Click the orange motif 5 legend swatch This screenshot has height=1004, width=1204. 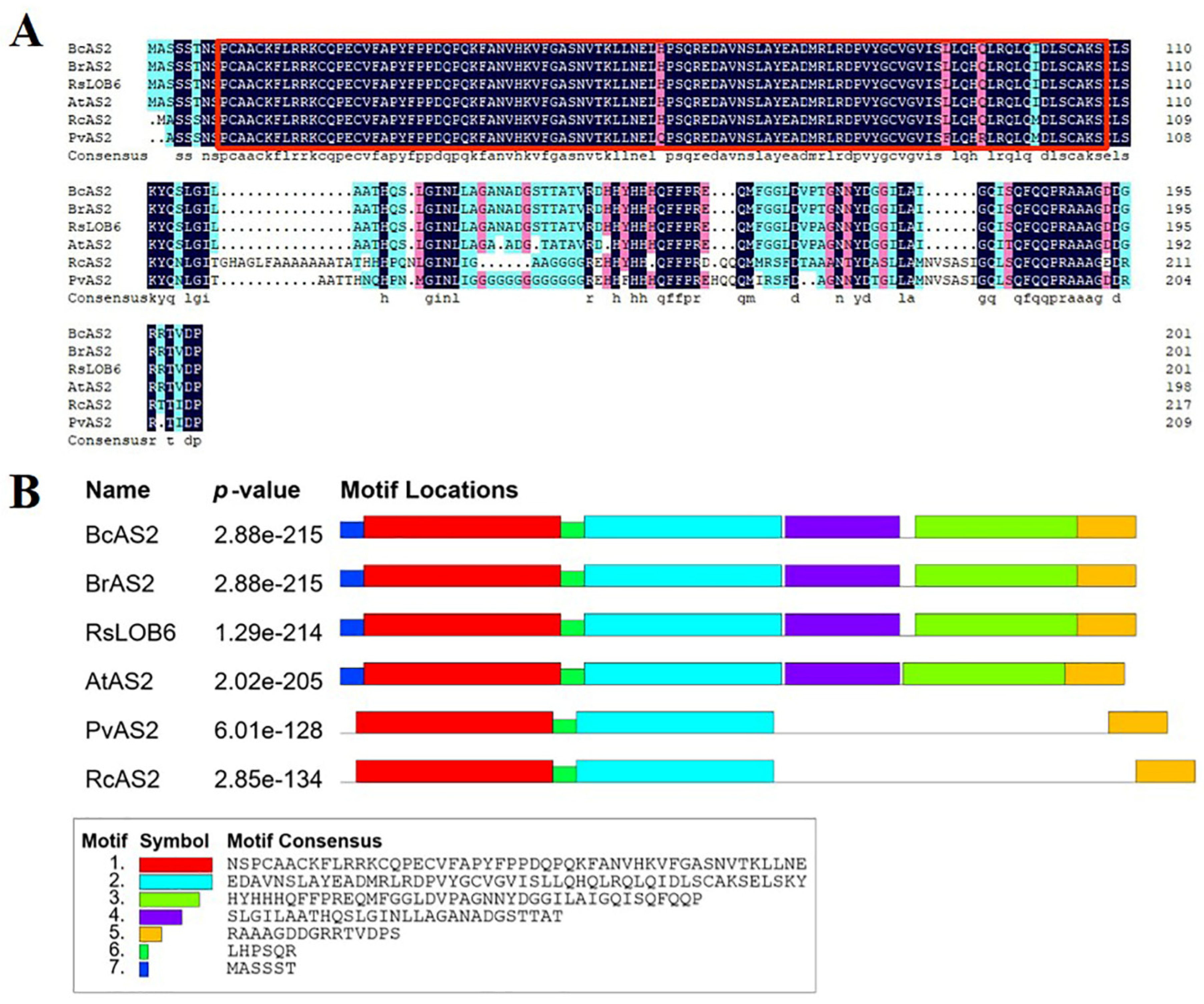coord(150,934)
